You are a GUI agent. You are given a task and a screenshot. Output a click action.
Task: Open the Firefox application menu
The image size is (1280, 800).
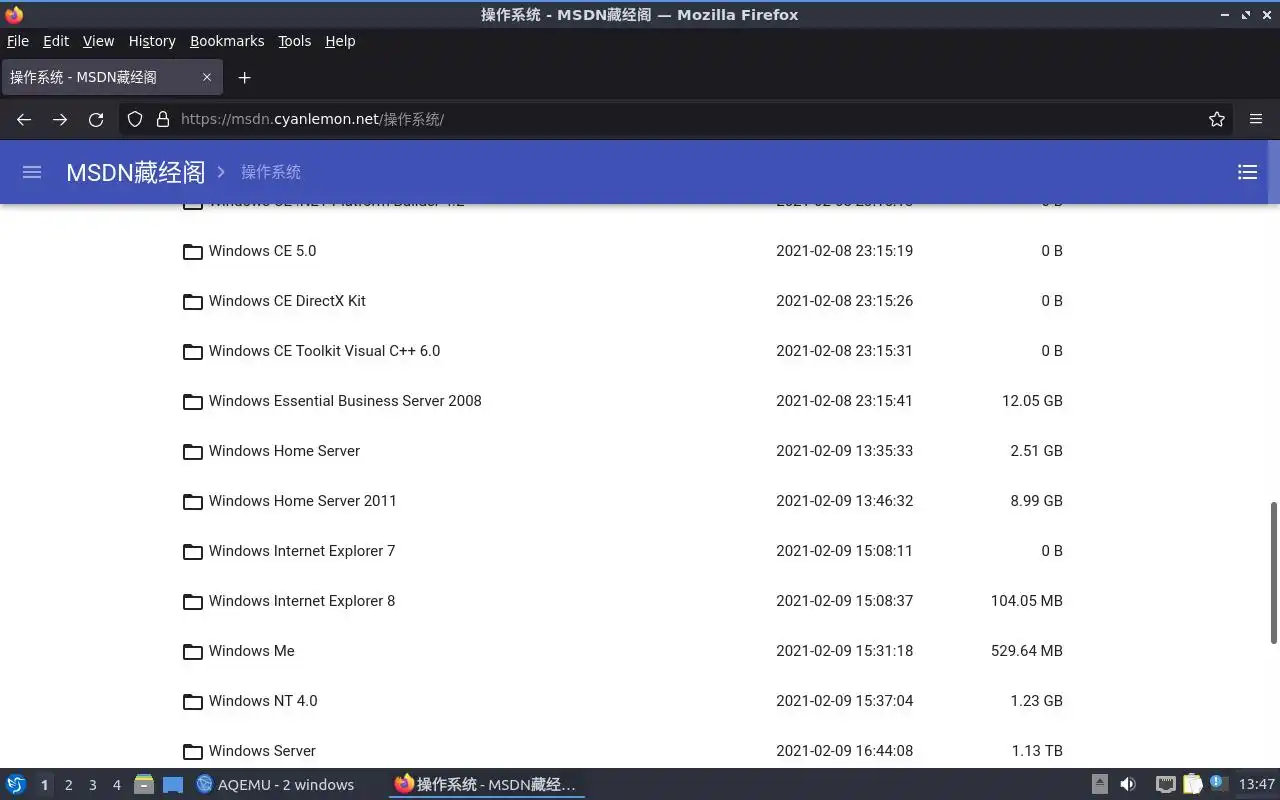pos(1256,119)
